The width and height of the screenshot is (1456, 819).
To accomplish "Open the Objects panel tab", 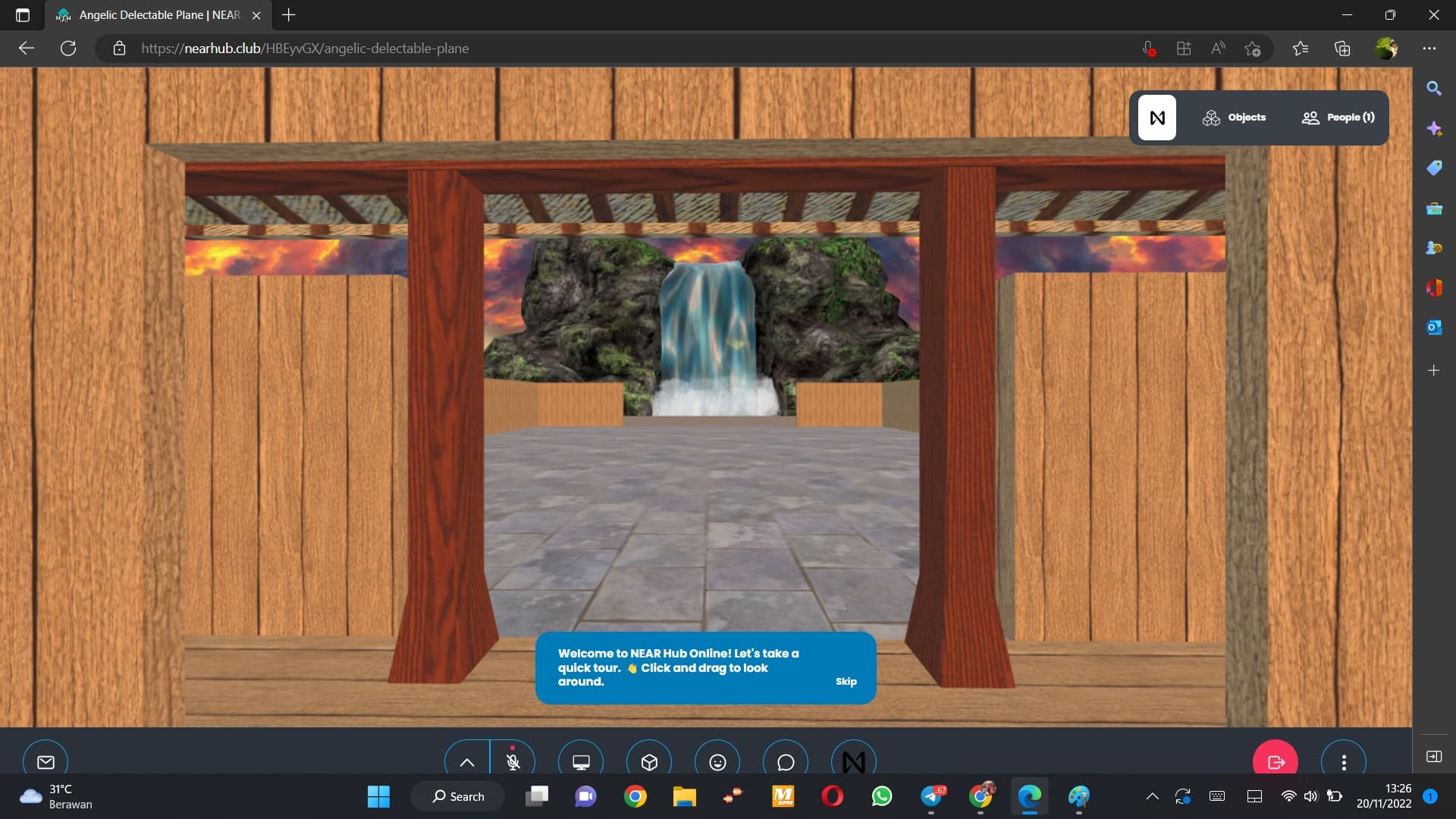I will 1235,118.
